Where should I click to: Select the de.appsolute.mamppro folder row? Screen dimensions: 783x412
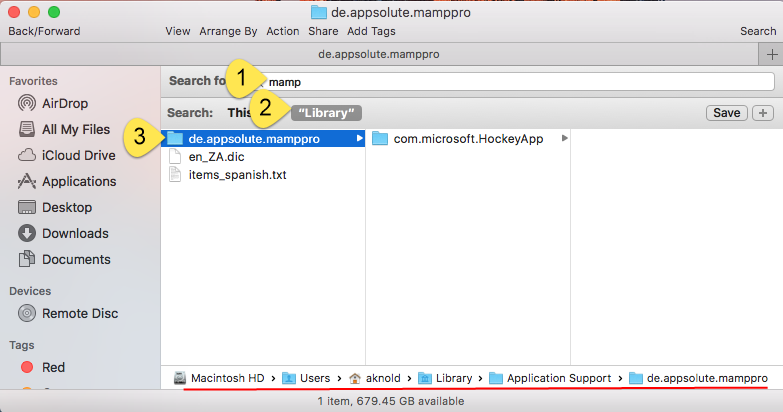263,138
